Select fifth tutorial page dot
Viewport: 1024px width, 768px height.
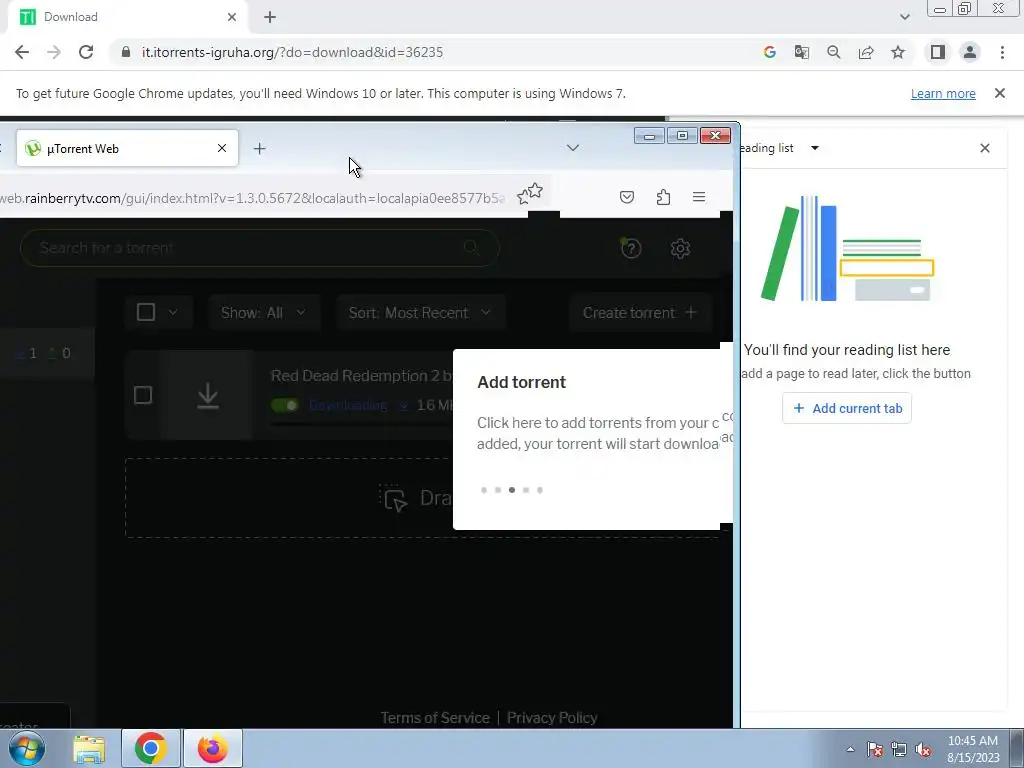[x=540, y=490]
